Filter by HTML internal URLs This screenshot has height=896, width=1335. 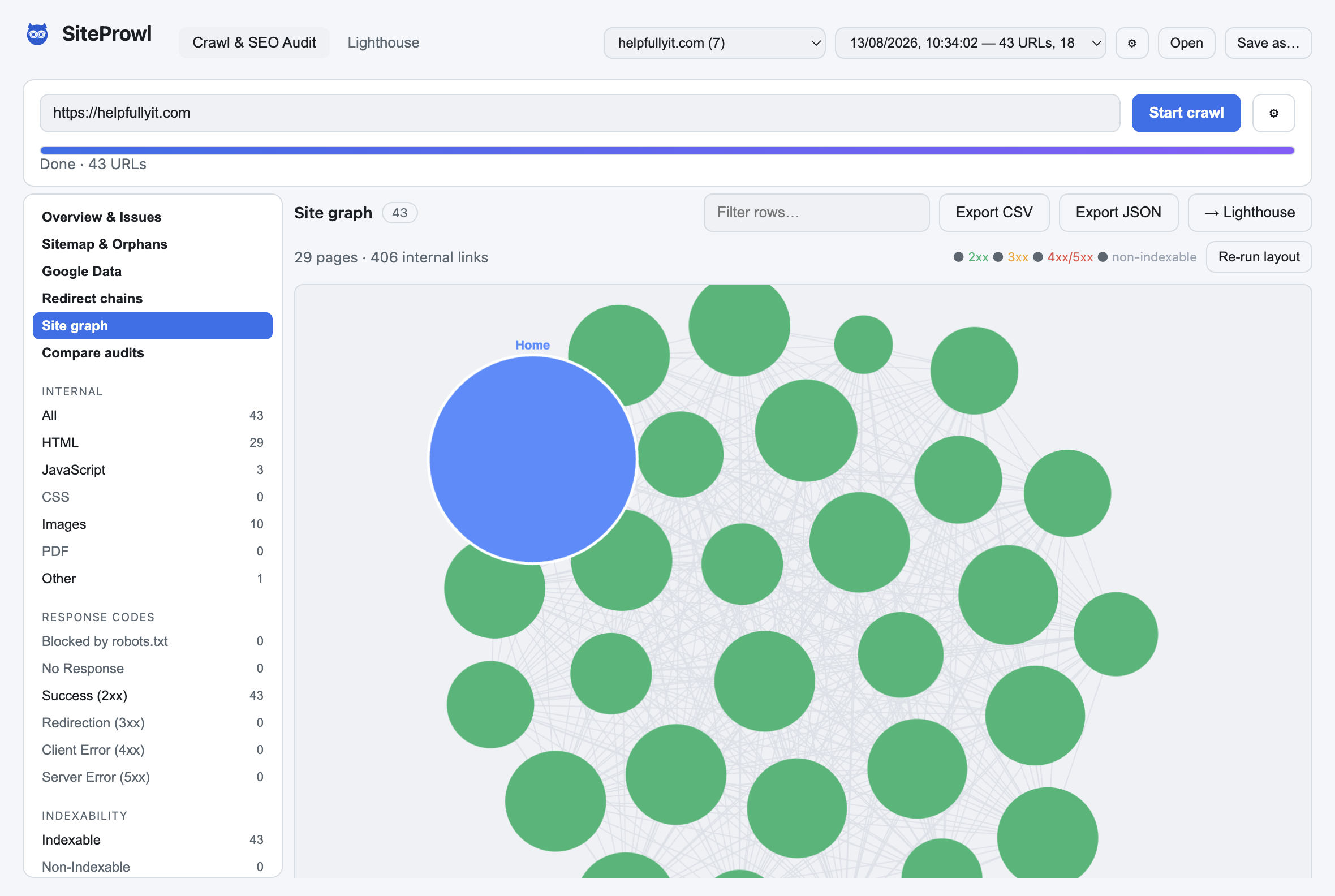click(x=153, y=443)
